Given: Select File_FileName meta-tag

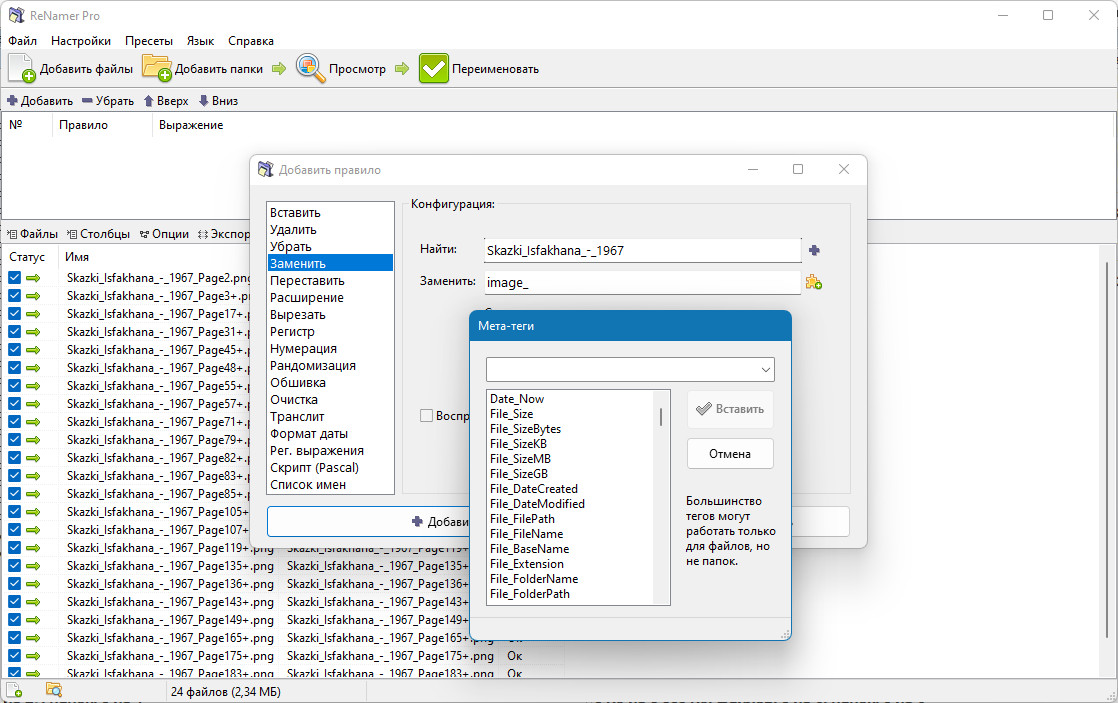Looking at the screenshot, I should (526, 533).
